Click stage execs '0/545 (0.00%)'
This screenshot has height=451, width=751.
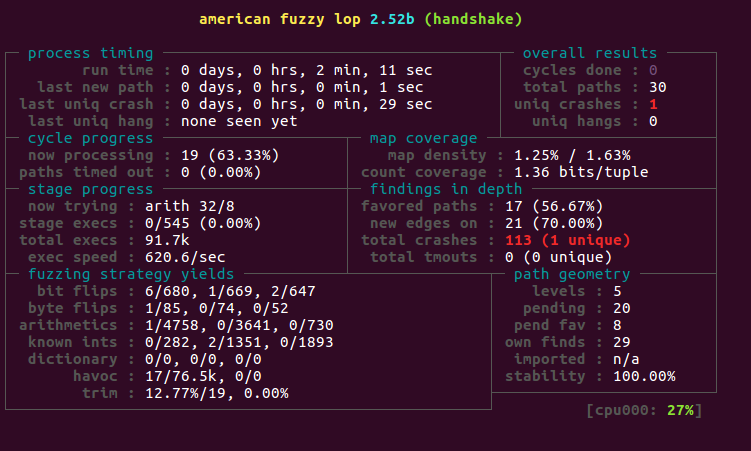[203, 223]
